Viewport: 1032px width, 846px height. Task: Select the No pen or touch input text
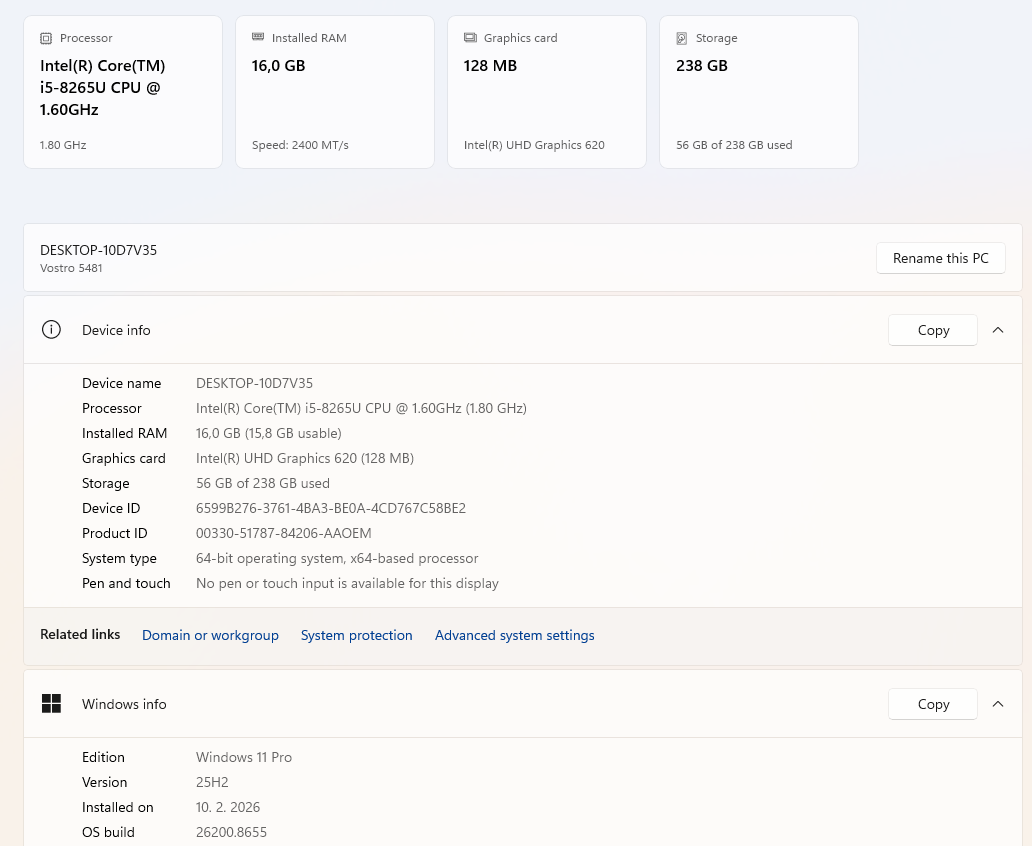(348, 583)
